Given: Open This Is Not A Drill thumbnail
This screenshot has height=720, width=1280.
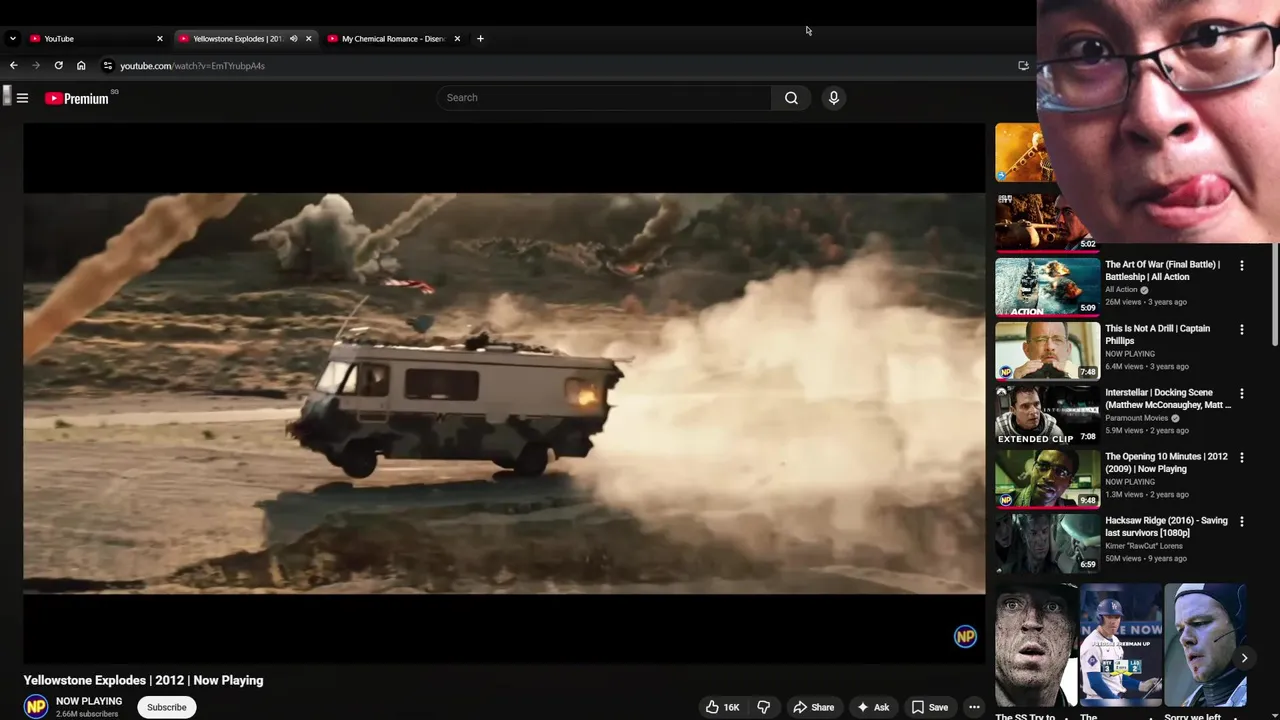Looking at the screenshot, I should [x=1047, y=351].
